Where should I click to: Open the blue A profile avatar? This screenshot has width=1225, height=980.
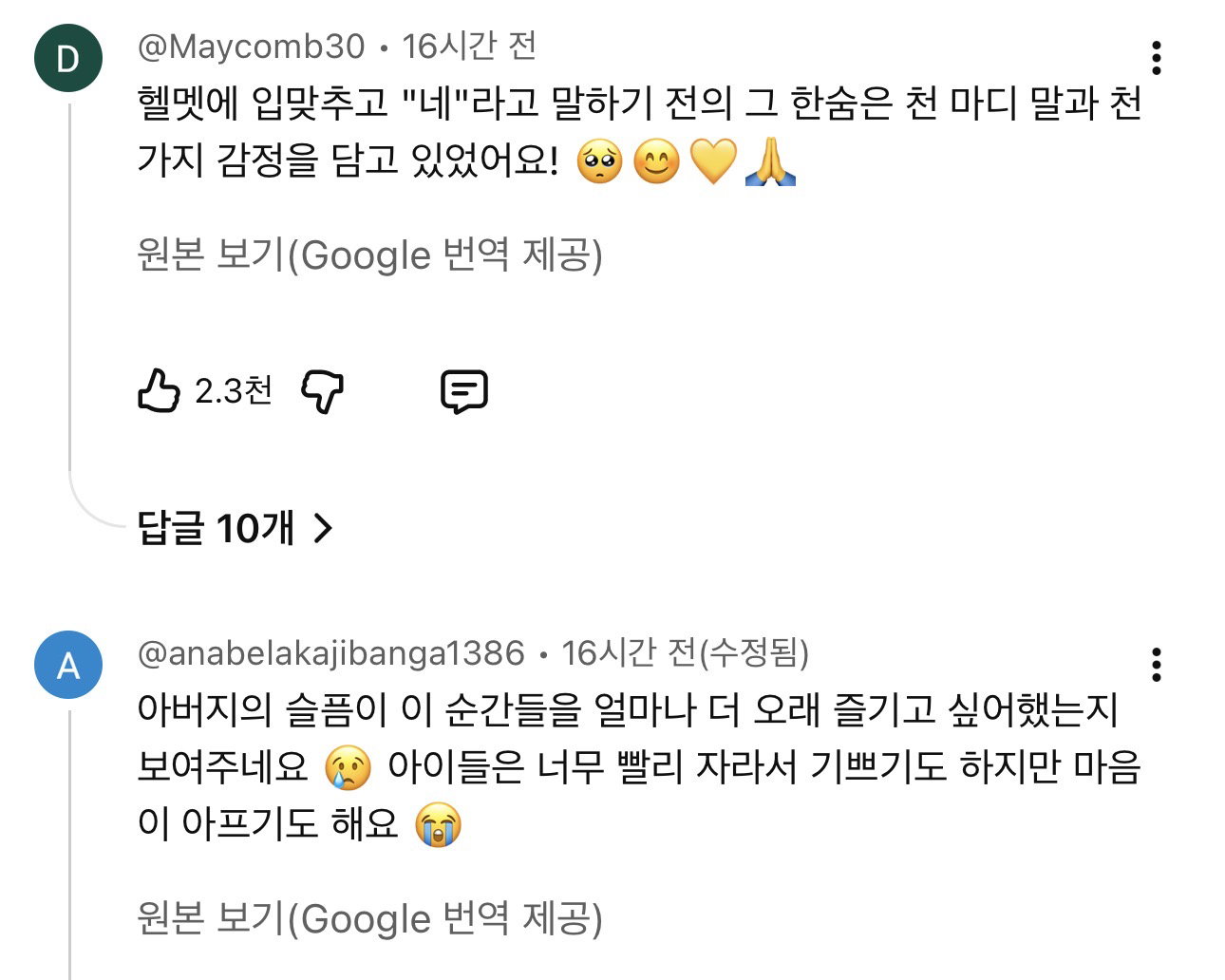click(x=67, y=665)
